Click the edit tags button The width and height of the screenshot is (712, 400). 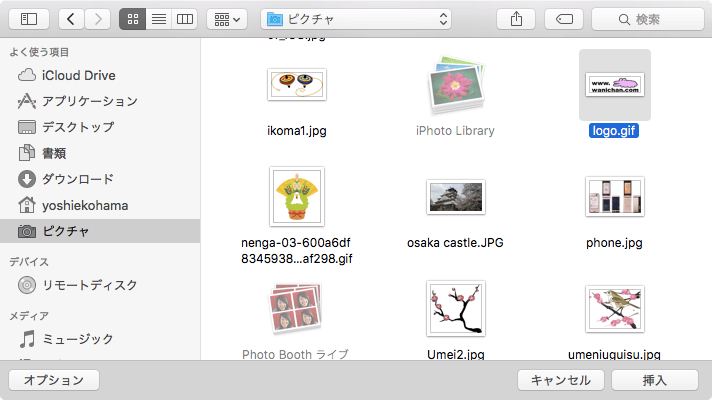coord(564,18)
